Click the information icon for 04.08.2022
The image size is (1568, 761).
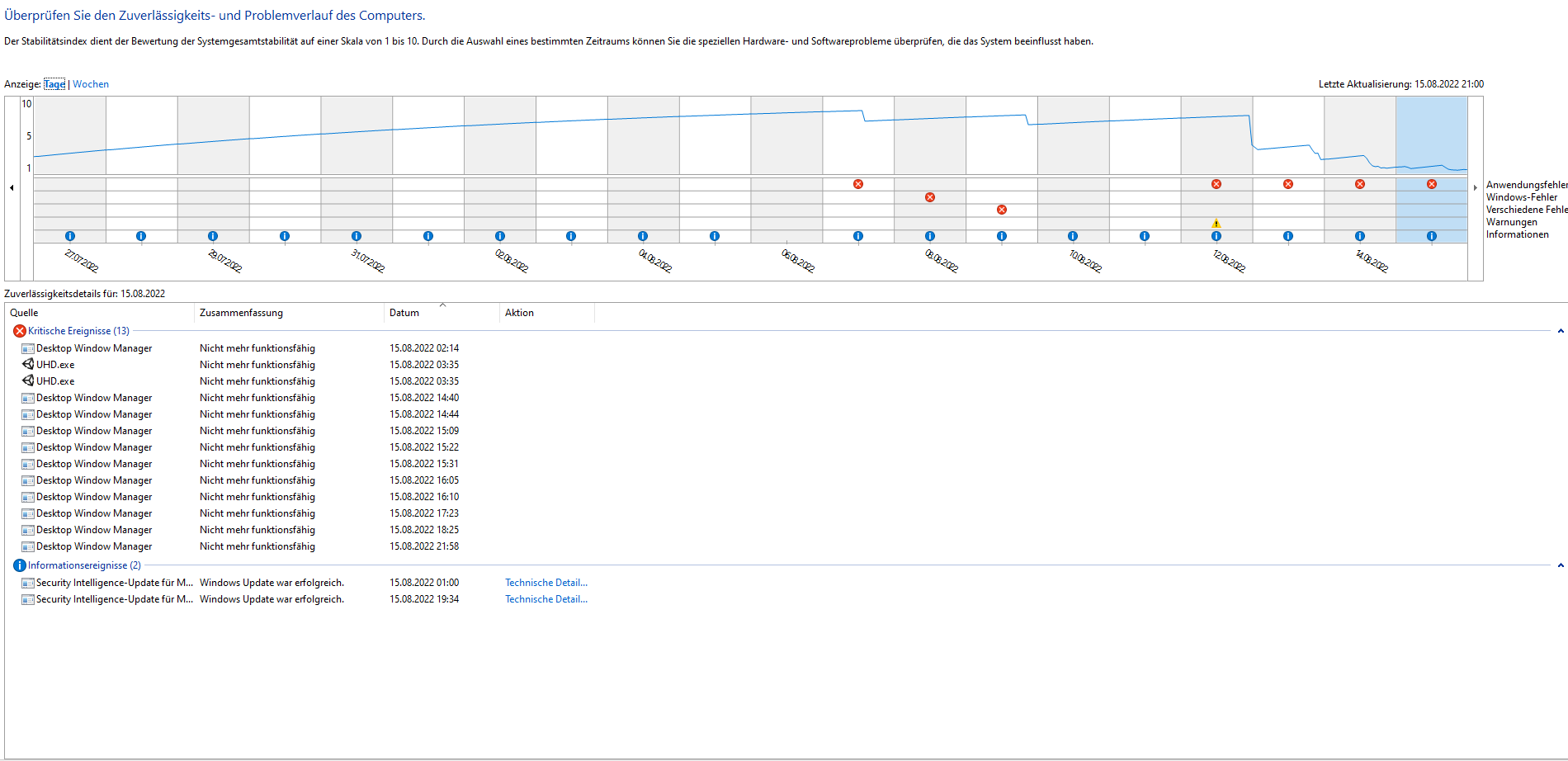pyautogui.click(x=643, y=236)
